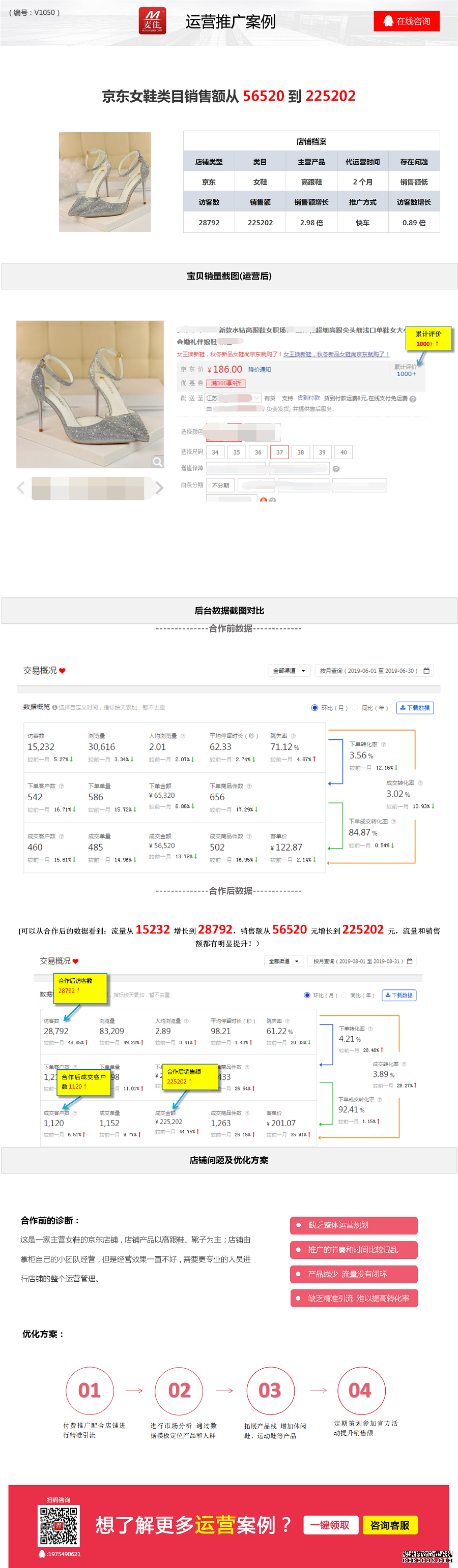Select 同比(年) radio in the August 2019 panel
The image size is (458, 1568).
[344, 995]
